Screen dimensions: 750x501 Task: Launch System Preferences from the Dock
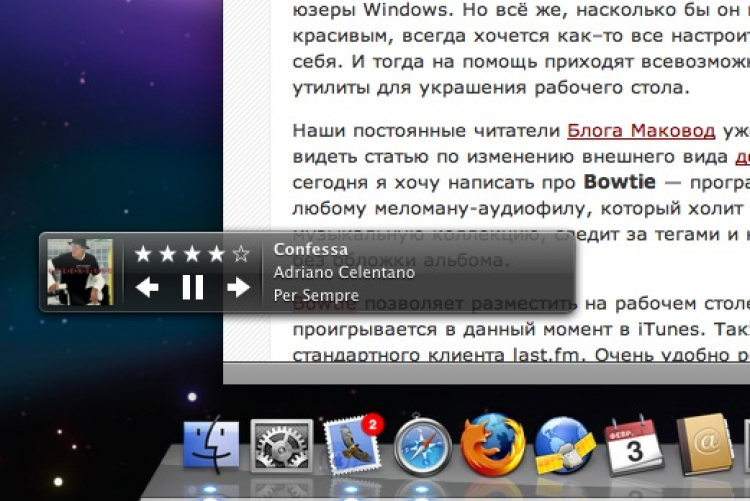(281, 445)
